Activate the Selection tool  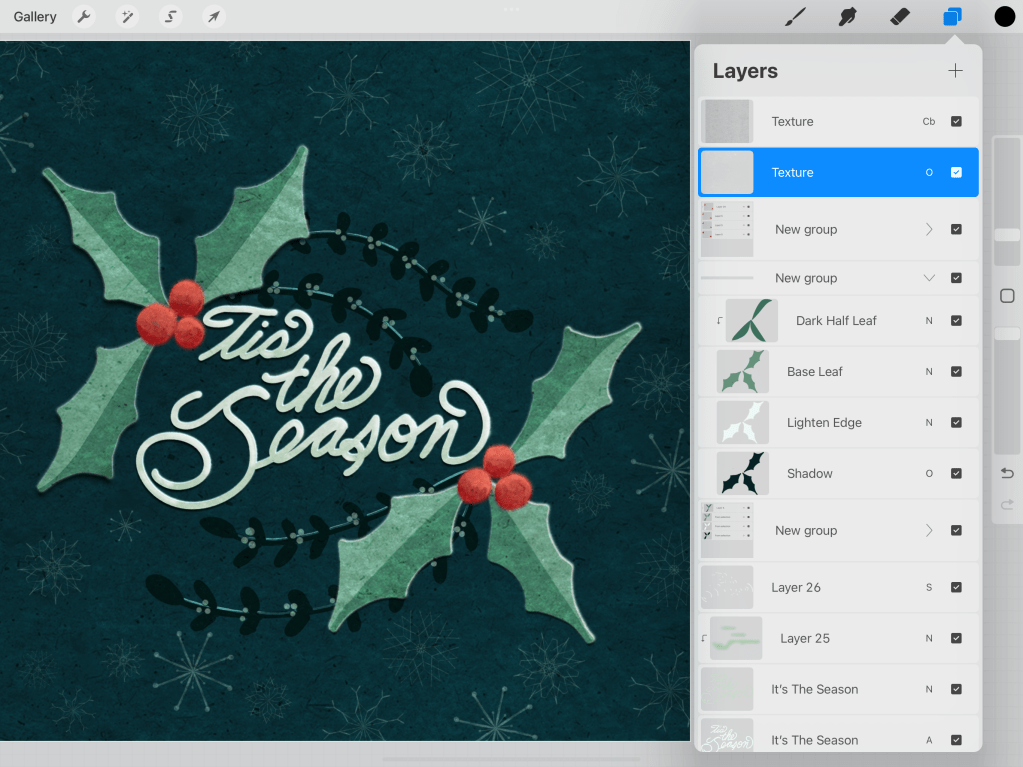coord(171,17)
